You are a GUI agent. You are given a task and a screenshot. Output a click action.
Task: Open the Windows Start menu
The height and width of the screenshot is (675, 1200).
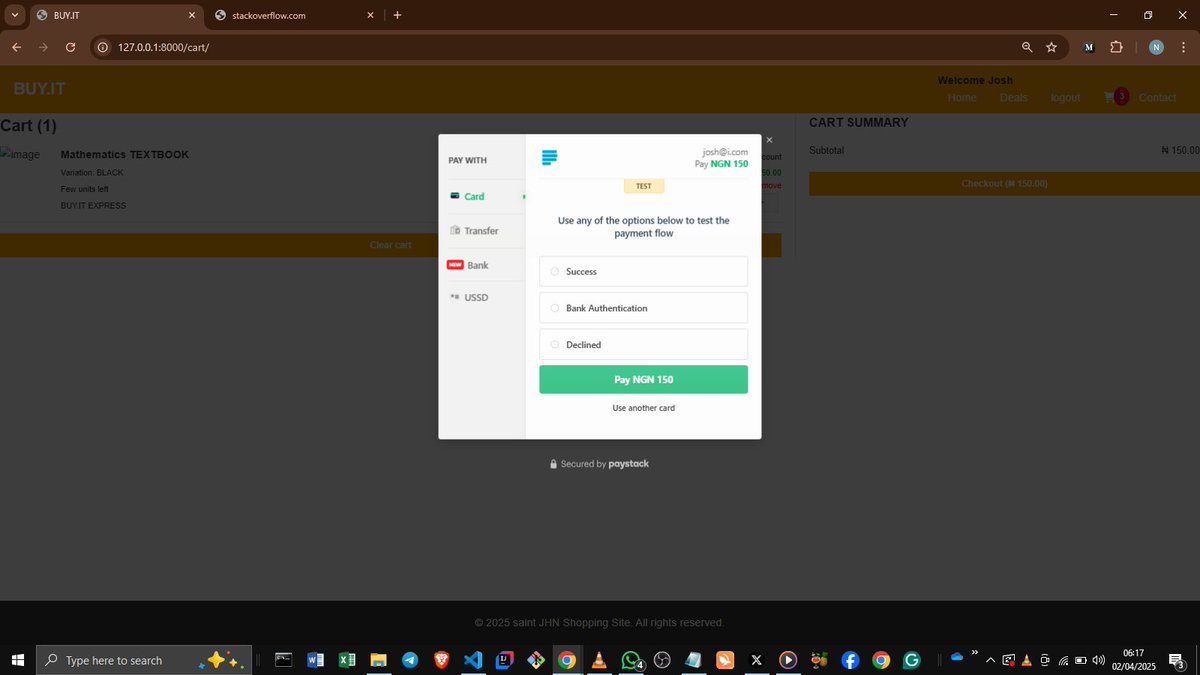coord(17,660)
